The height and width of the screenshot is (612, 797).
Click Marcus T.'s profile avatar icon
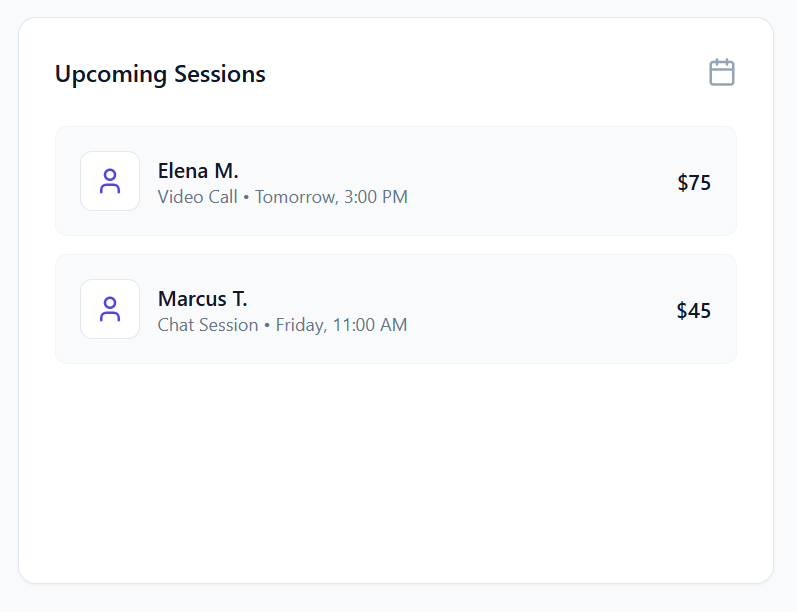pos(110,309)
